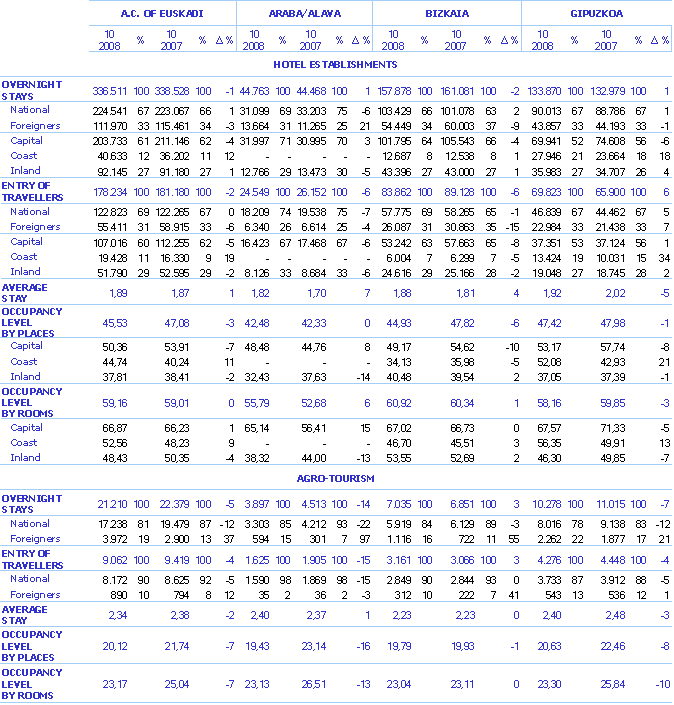Click the 336.511 overnight stays value
This screenshot has height=705, width=674.
click(113, 90)
